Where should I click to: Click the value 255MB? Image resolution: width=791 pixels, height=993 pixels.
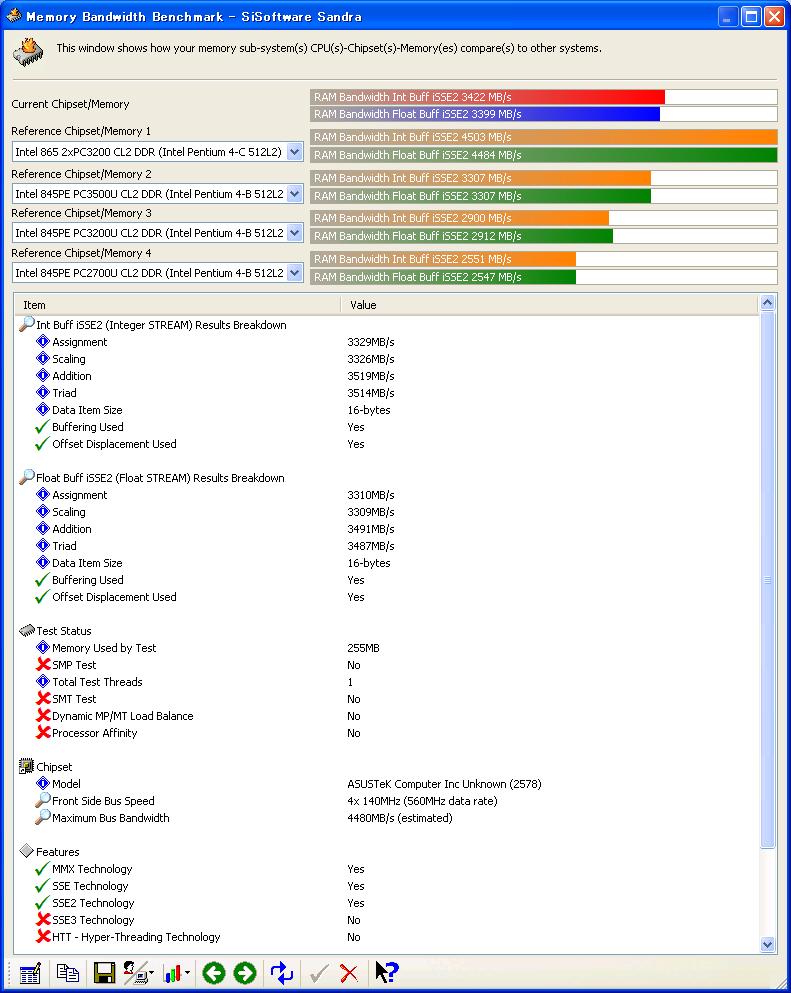point(364,648)
